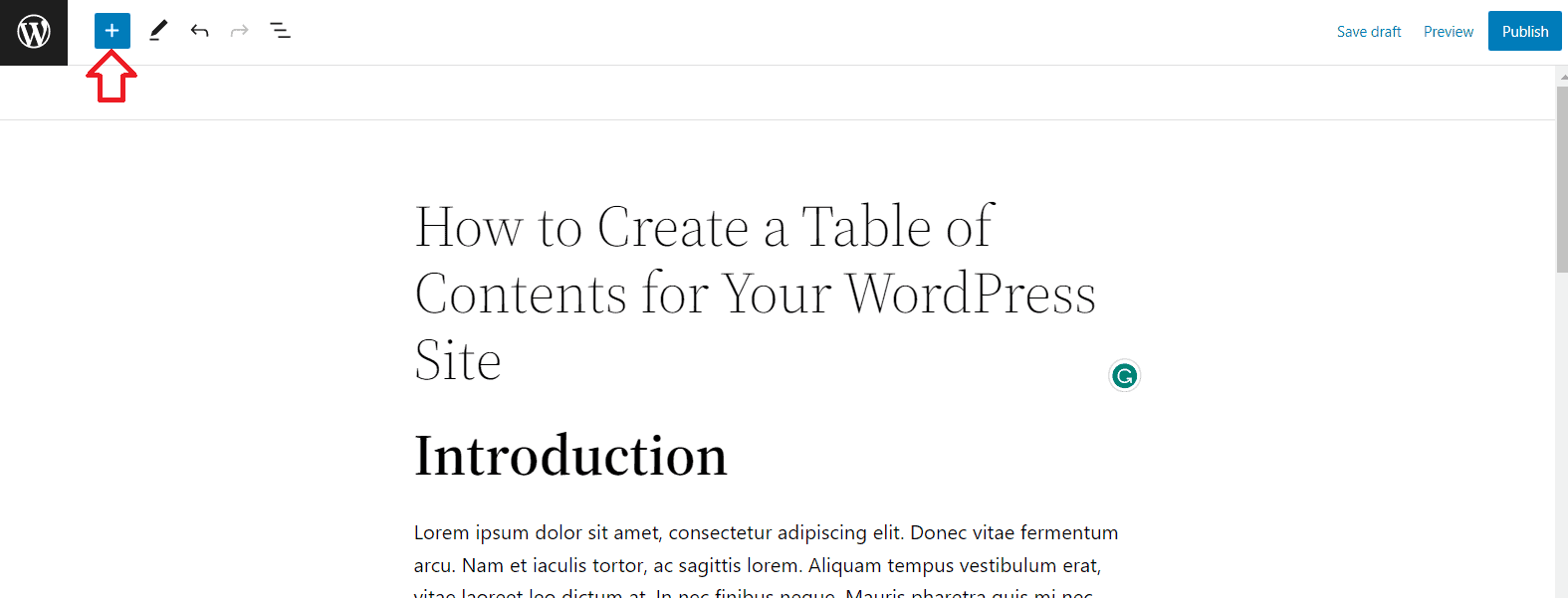
Task: Click the WordPress logo to exit editor
Action: pyautogui.click(x=34, y=32)
